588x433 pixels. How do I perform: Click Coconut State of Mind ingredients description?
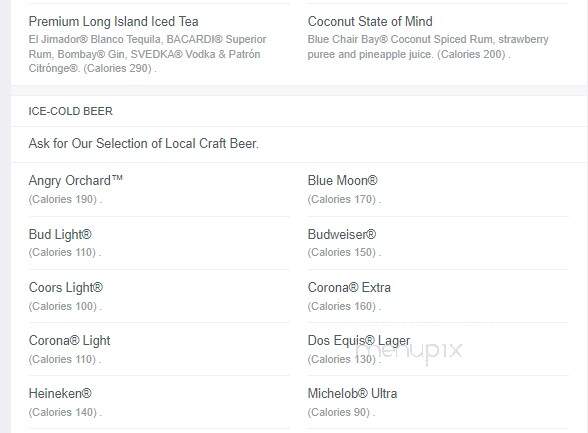(x=428, y=47)
